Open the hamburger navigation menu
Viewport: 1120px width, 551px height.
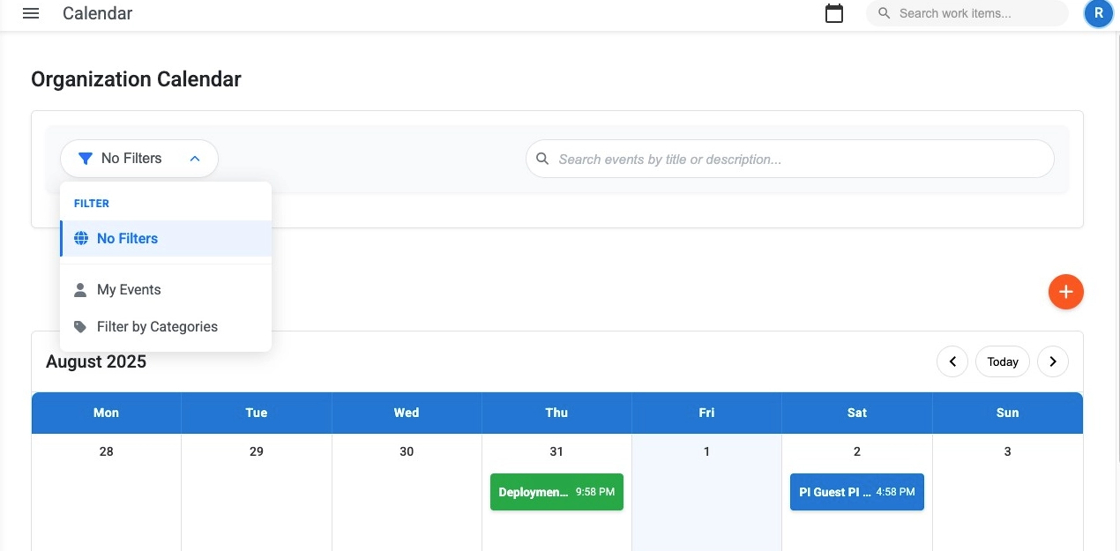(x=31, y=14)
